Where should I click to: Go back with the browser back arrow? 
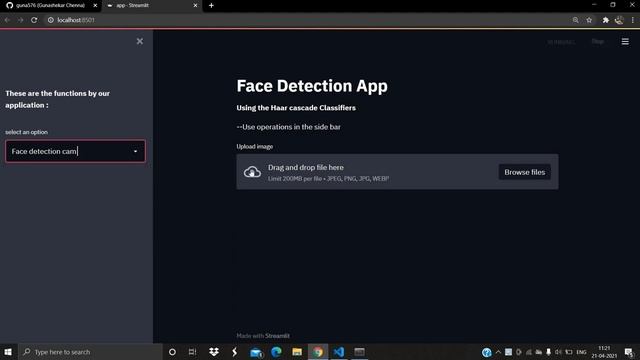[7, 20]
